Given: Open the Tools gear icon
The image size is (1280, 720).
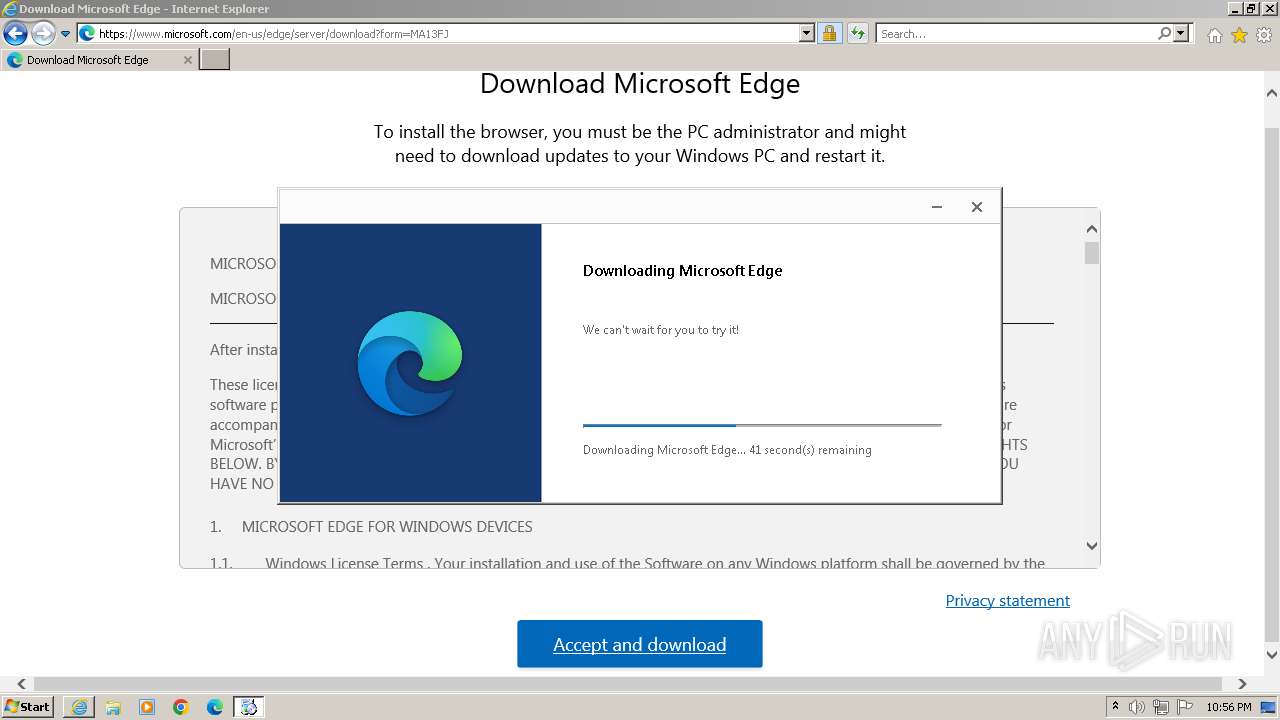Looking at the screenshot, I should [1264, 35].
